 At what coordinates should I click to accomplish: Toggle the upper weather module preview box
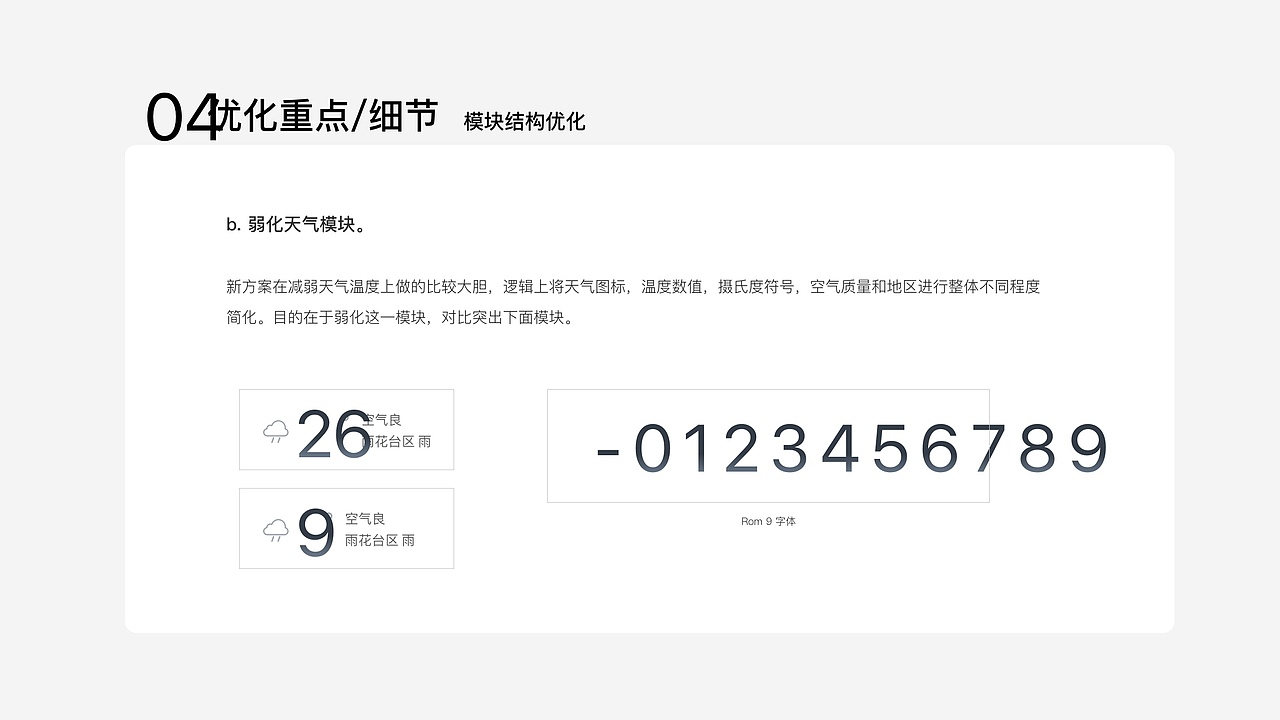click(x=346, y=429)
